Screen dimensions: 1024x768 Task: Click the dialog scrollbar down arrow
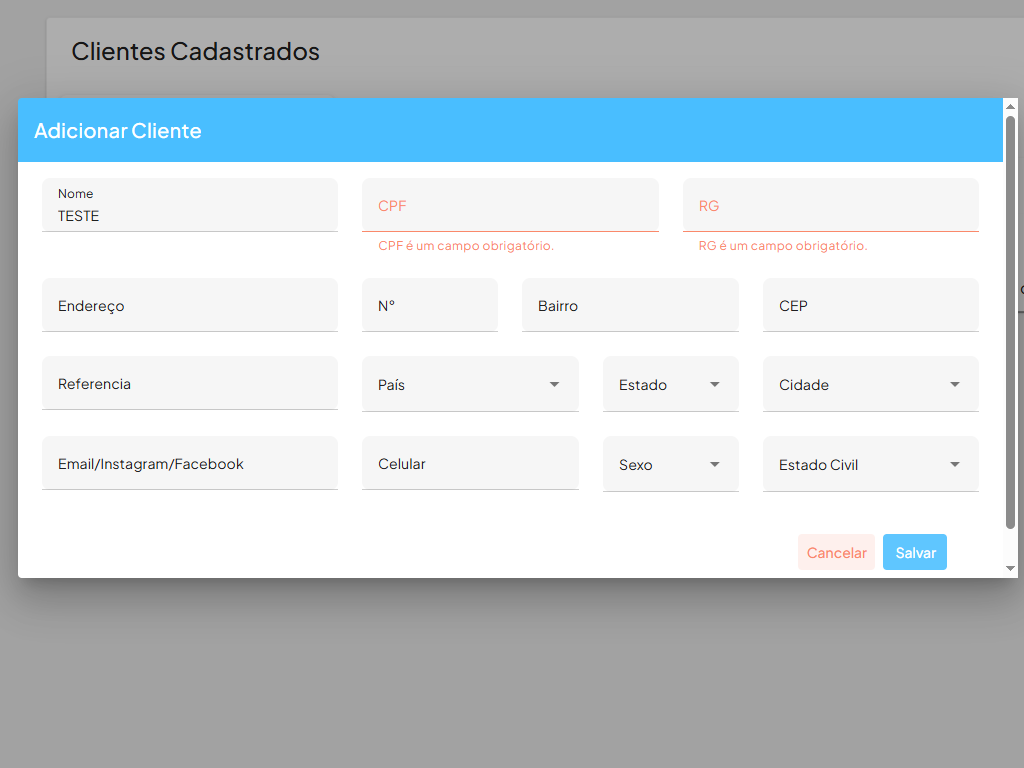1010,568
